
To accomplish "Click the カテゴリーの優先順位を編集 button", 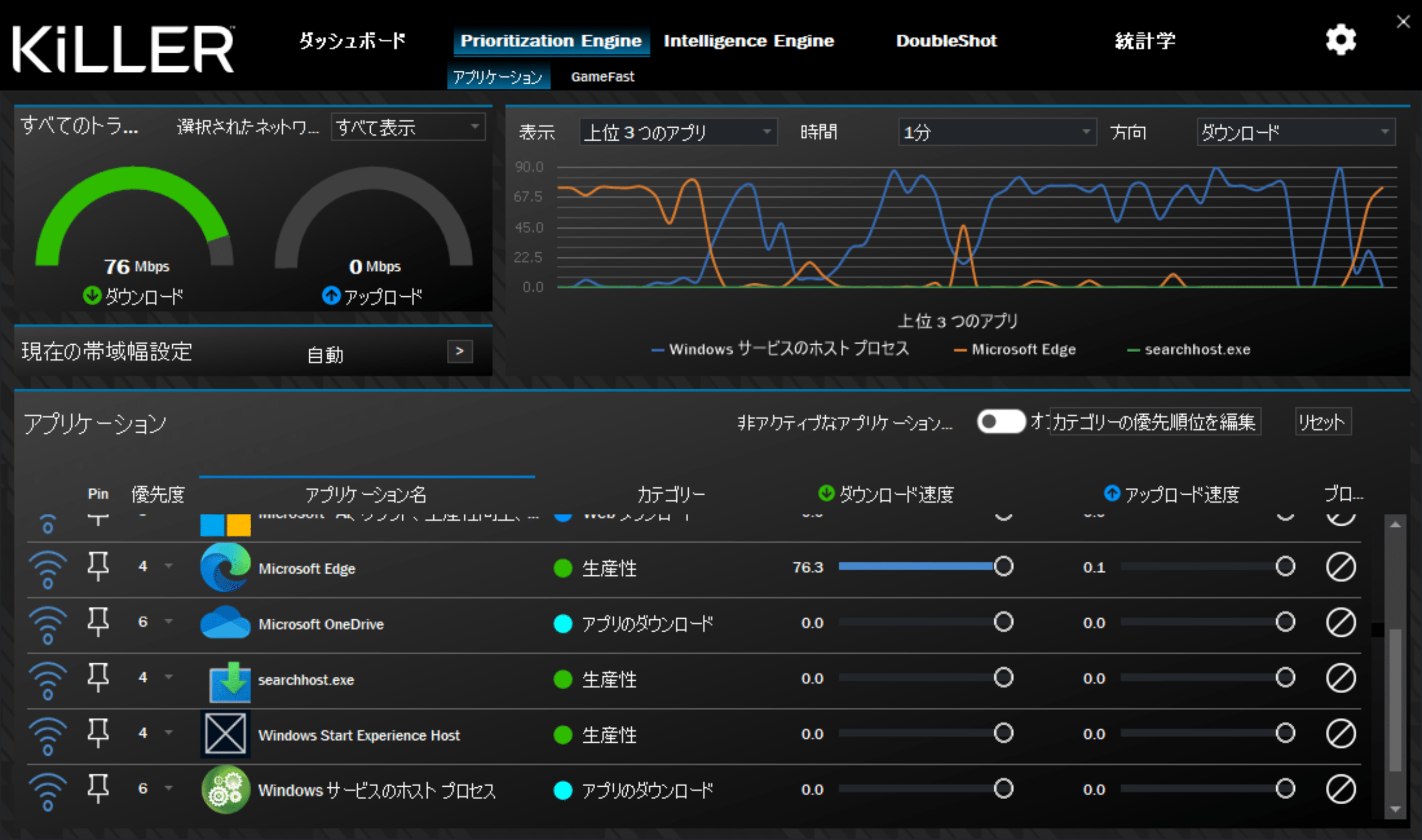I will click(1155, 422).
